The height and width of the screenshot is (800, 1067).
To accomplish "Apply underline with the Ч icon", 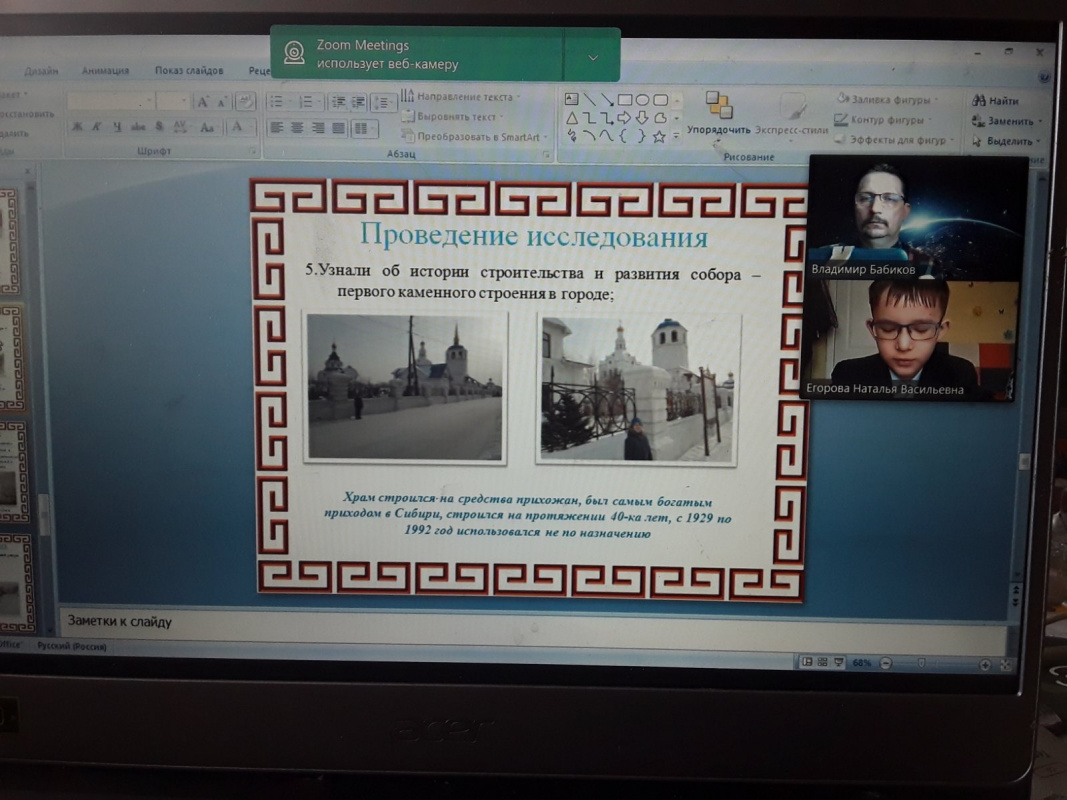I will pyautogui.click(x=117, y=127).
